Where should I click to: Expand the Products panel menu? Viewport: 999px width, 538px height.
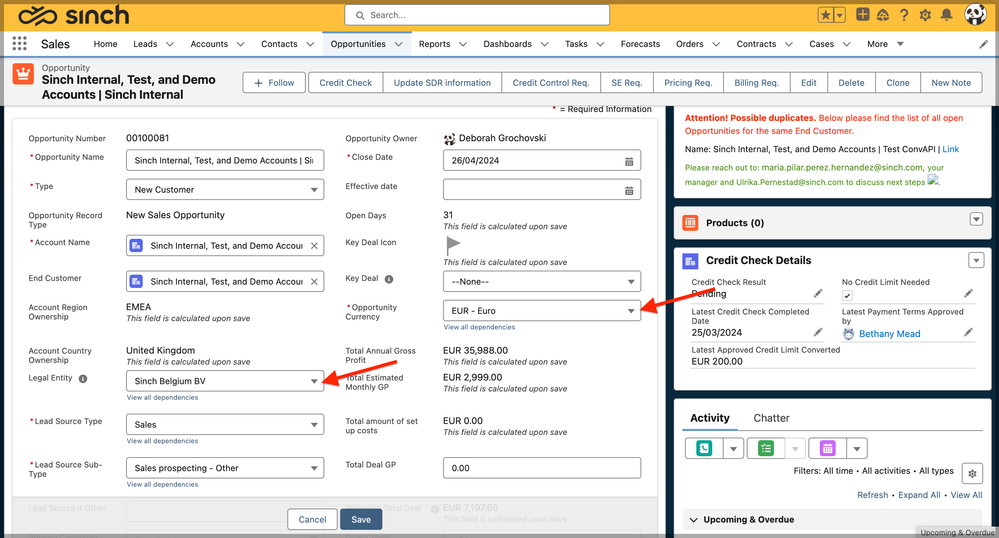(x=976, y=219)
